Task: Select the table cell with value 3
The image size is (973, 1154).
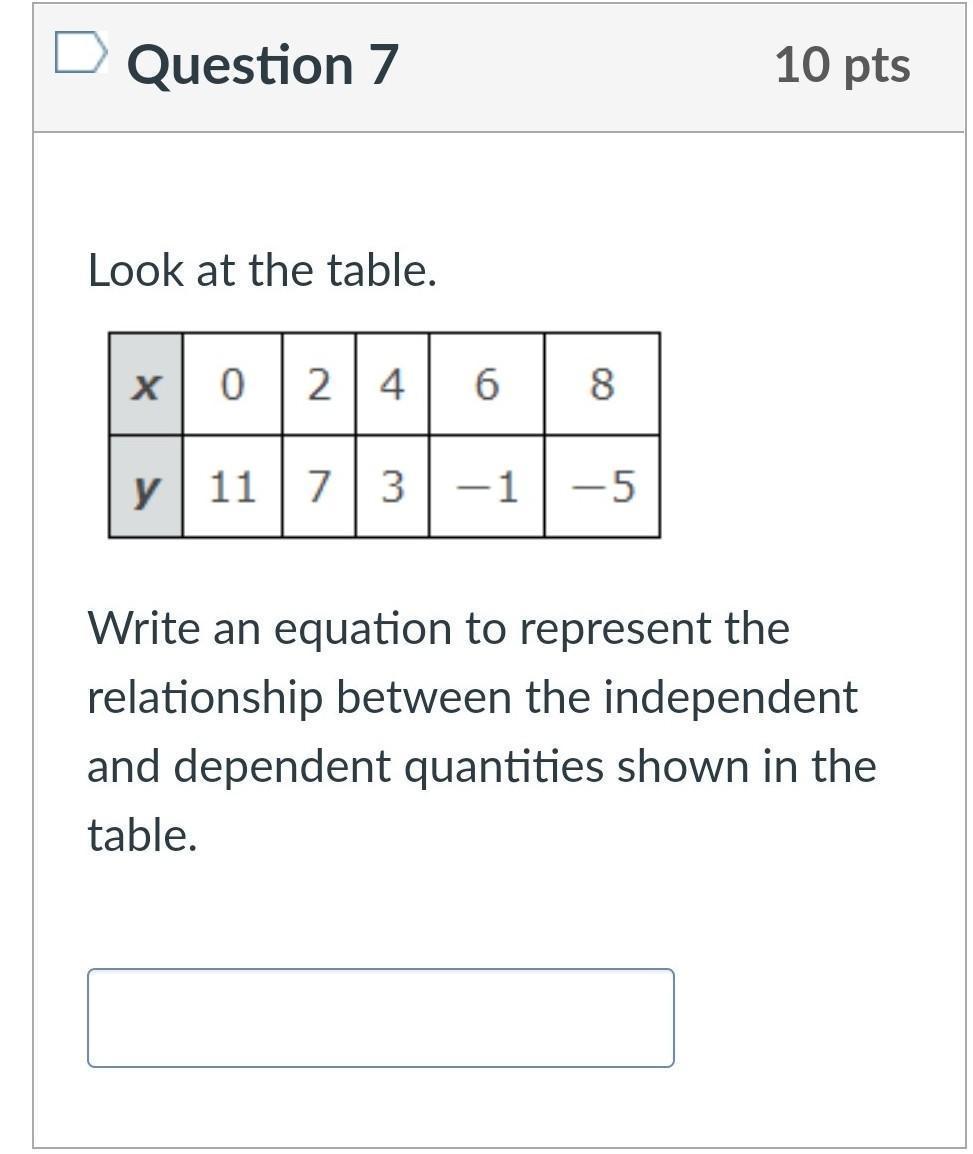Action: [392, 486]
